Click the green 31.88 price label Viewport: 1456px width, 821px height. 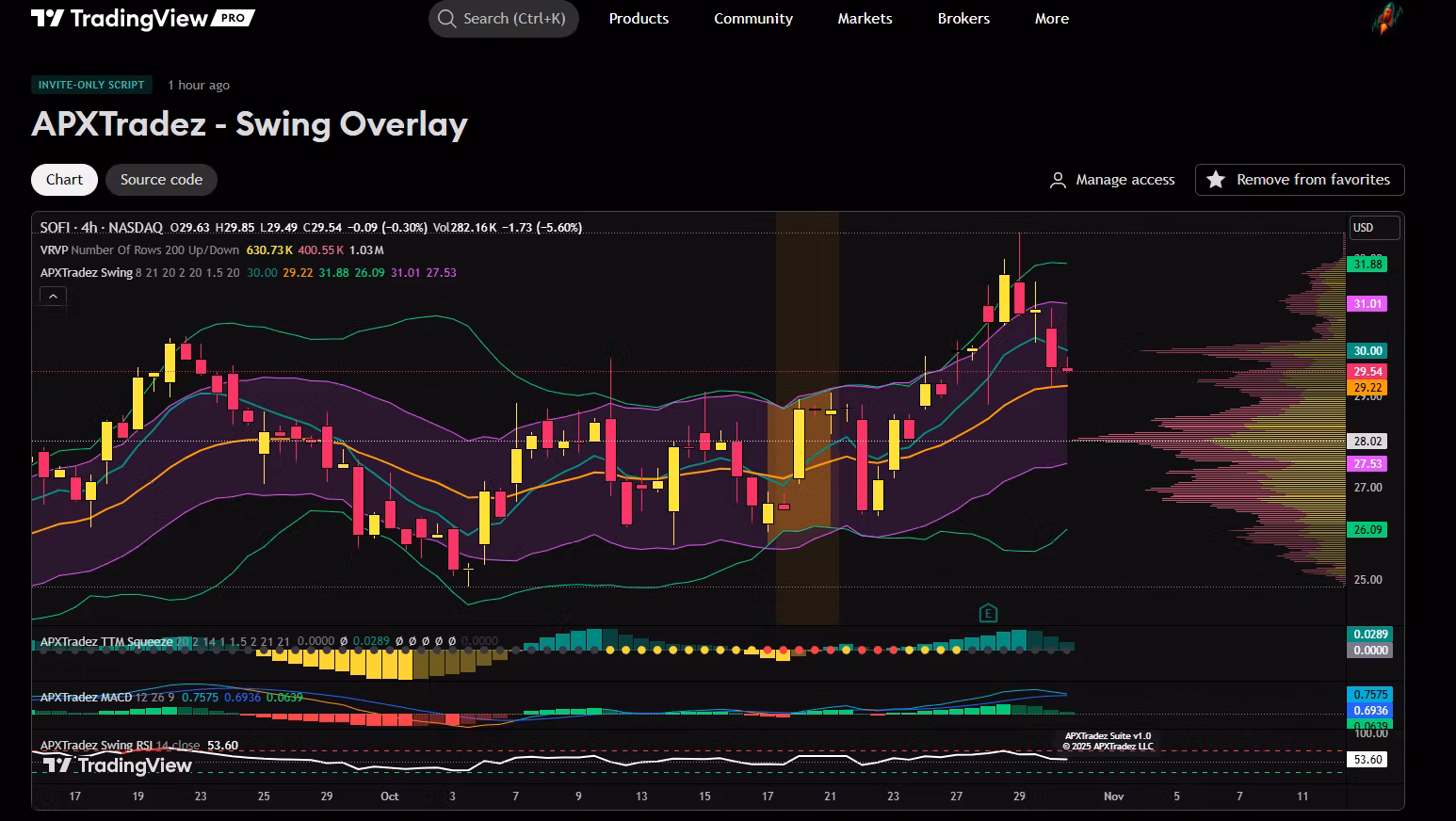point(1367,265)
